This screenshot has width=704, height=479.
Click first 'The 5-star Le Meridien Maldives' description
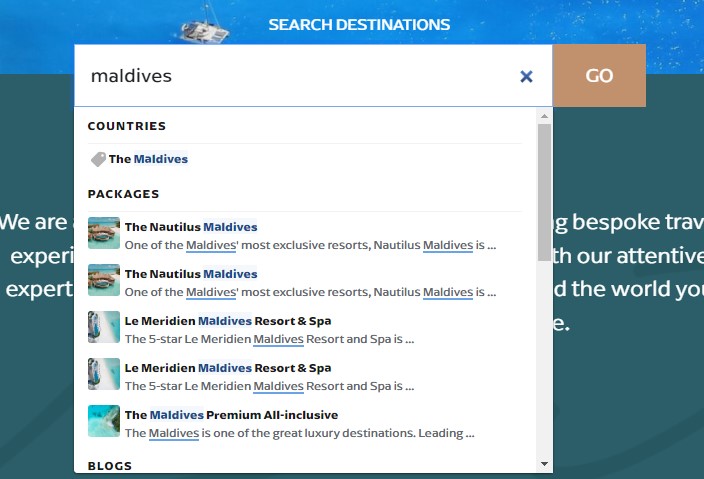tap(269, 339)
